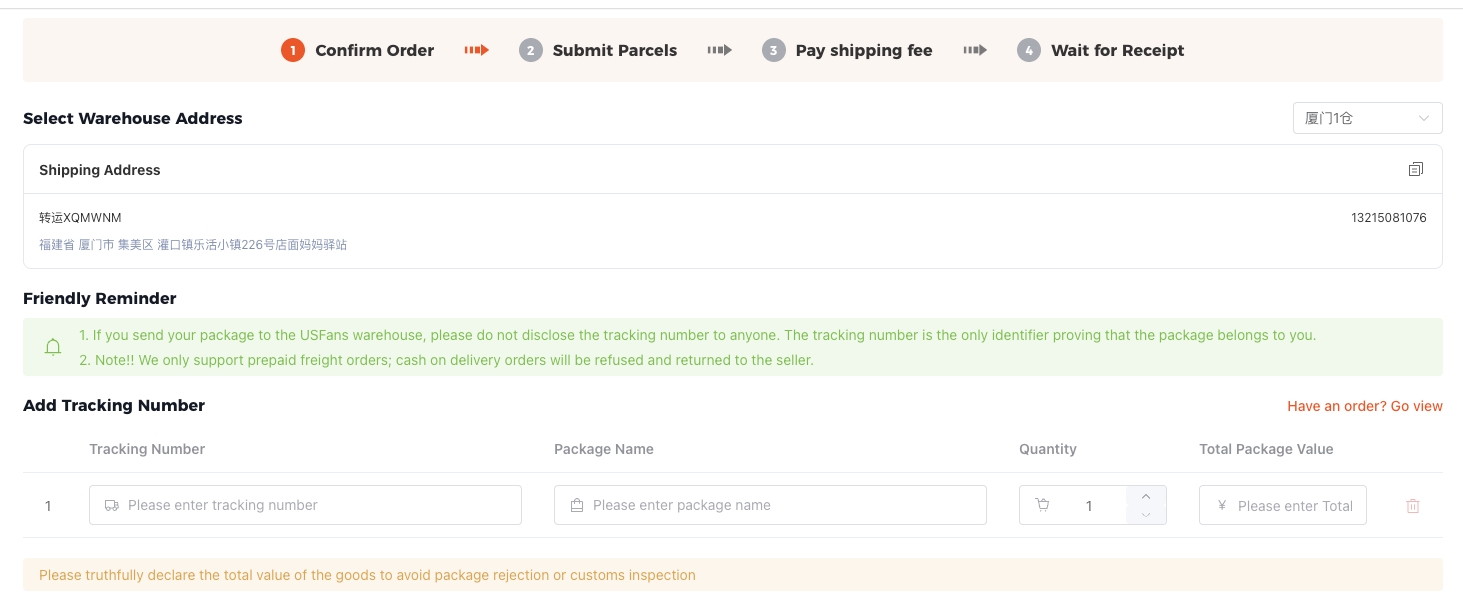Click the truck icon in tracking number field
The image size is (1463, 606).
click(110, 505)
